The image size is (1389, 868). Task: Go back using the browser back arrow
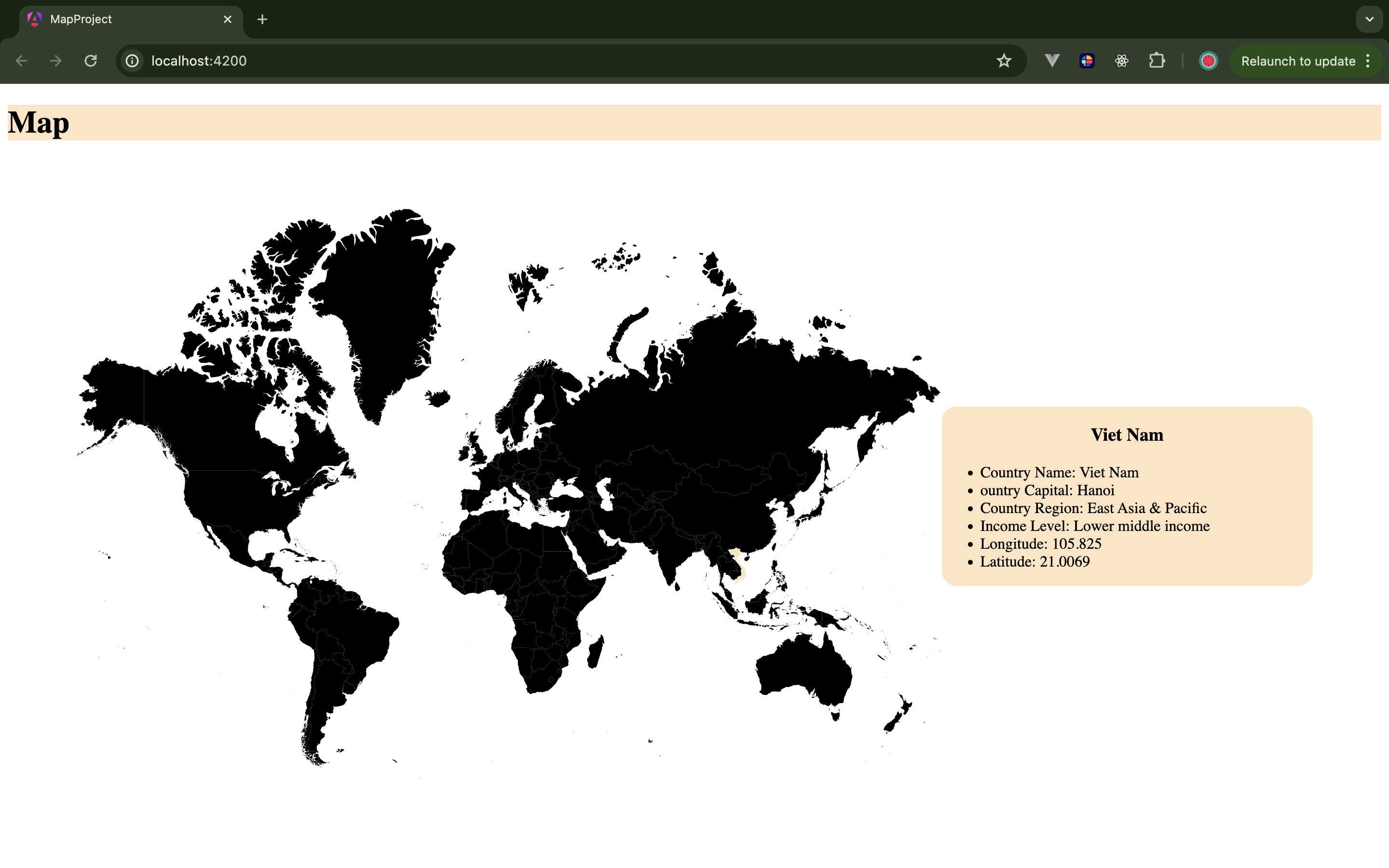tap(22, 61)
